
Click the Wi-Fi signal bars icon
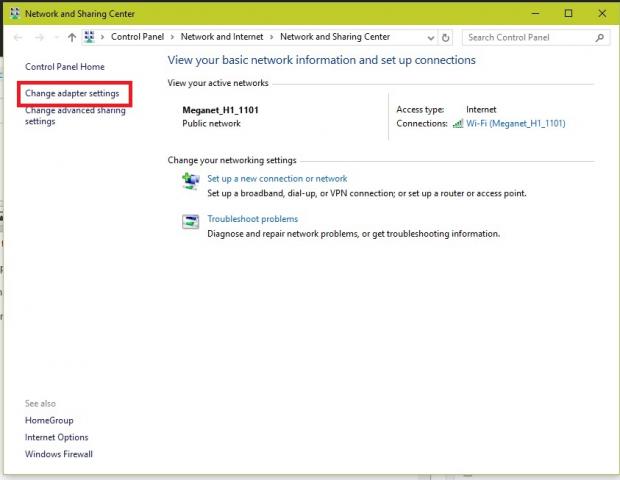coord(458,124)
